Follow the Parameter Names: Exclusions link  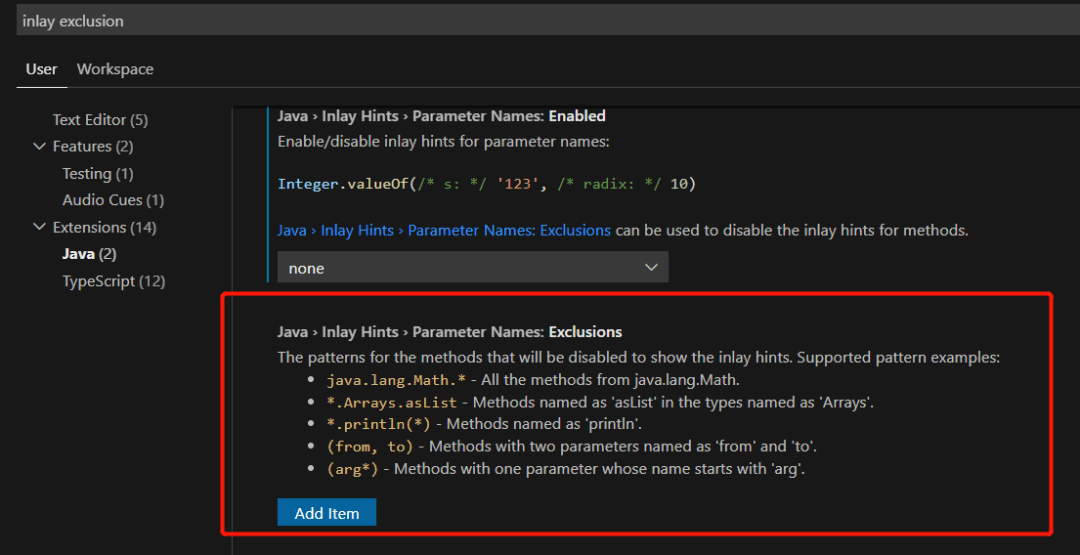click(444, 230)
